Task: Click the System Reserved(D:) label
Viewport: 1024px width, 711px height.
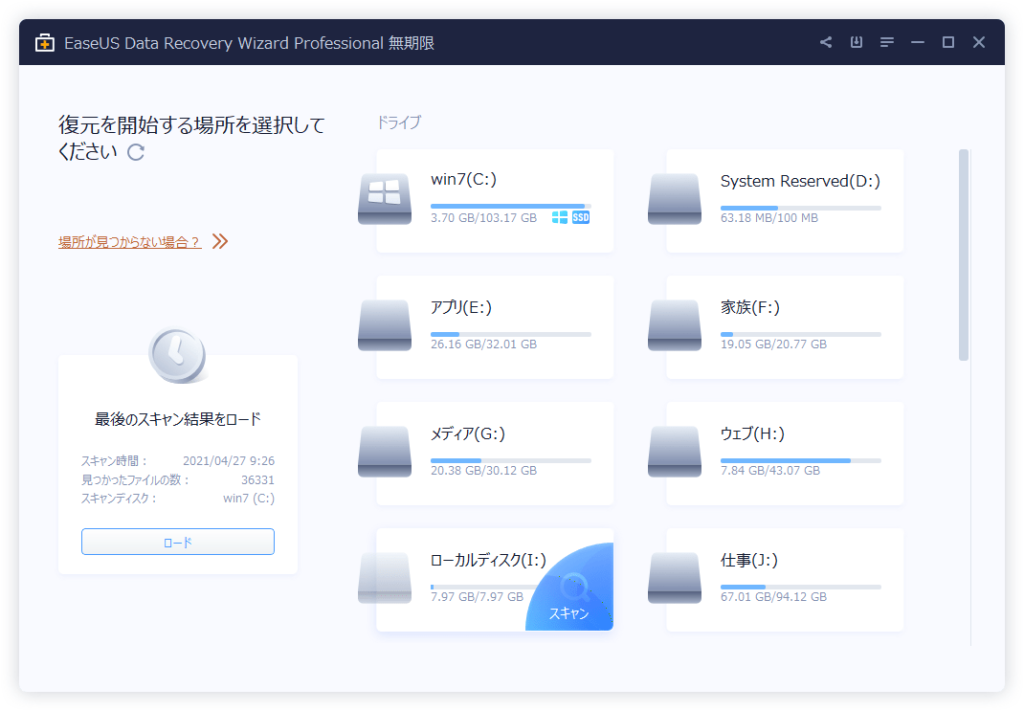Action: 800,181
